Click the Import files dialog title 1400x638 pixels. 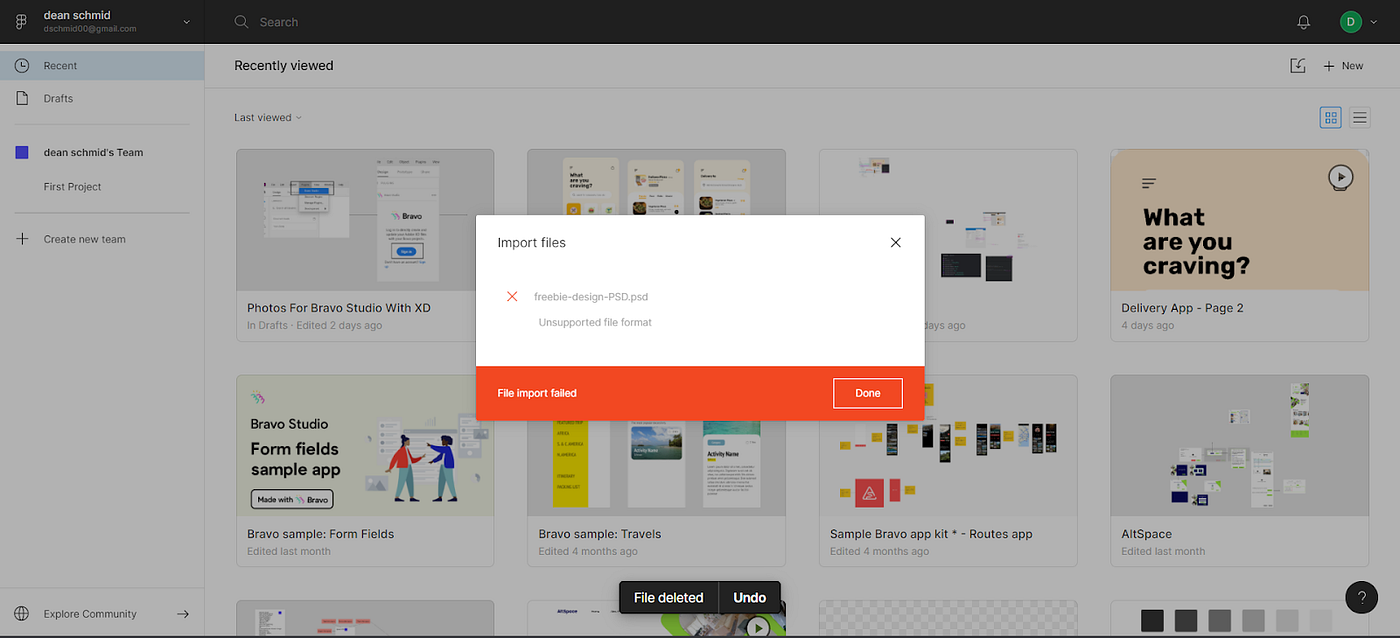click(x=531, y=243)
